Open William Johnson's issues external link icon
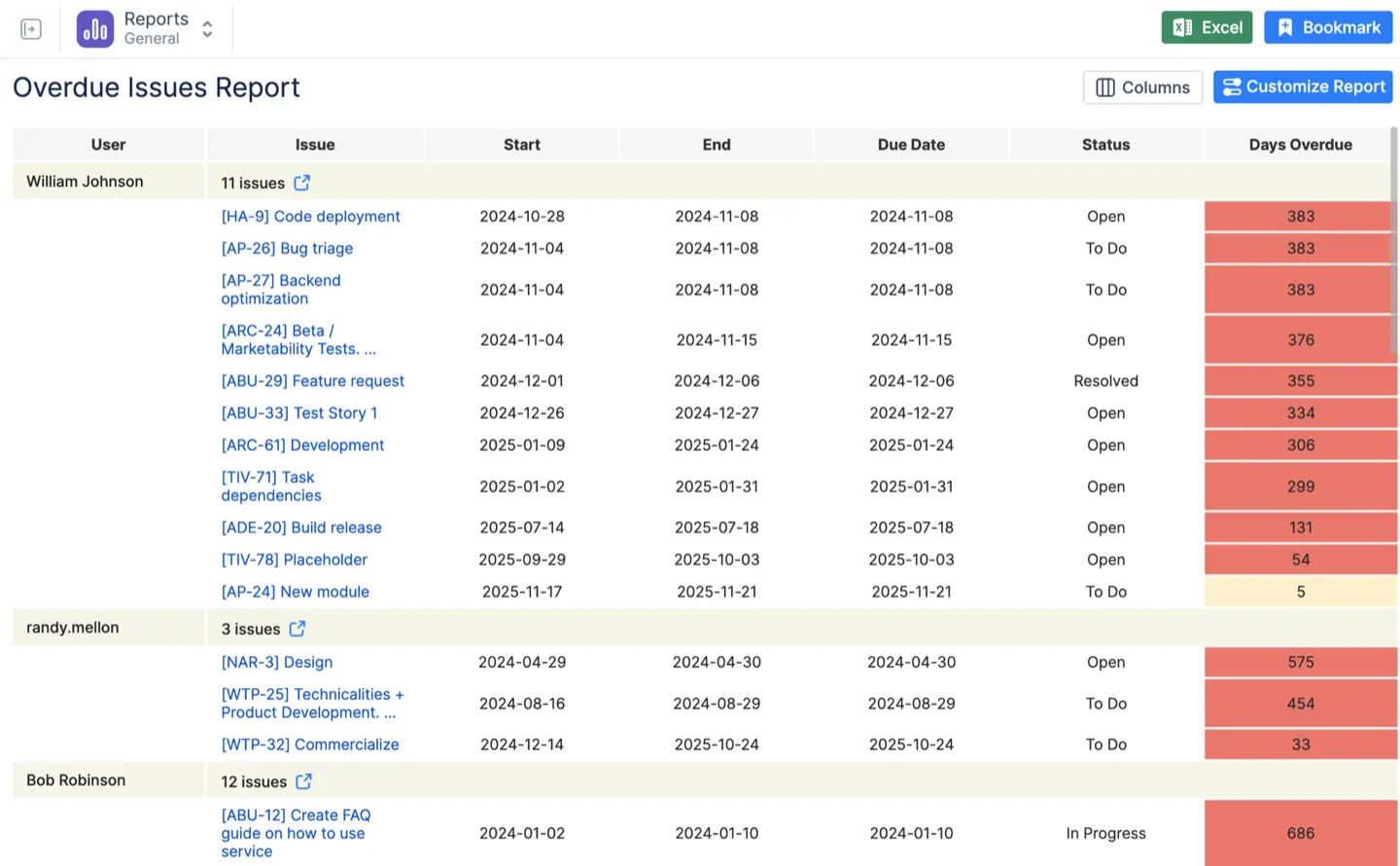Screen dimensions: 1400x866 (300, 182)
